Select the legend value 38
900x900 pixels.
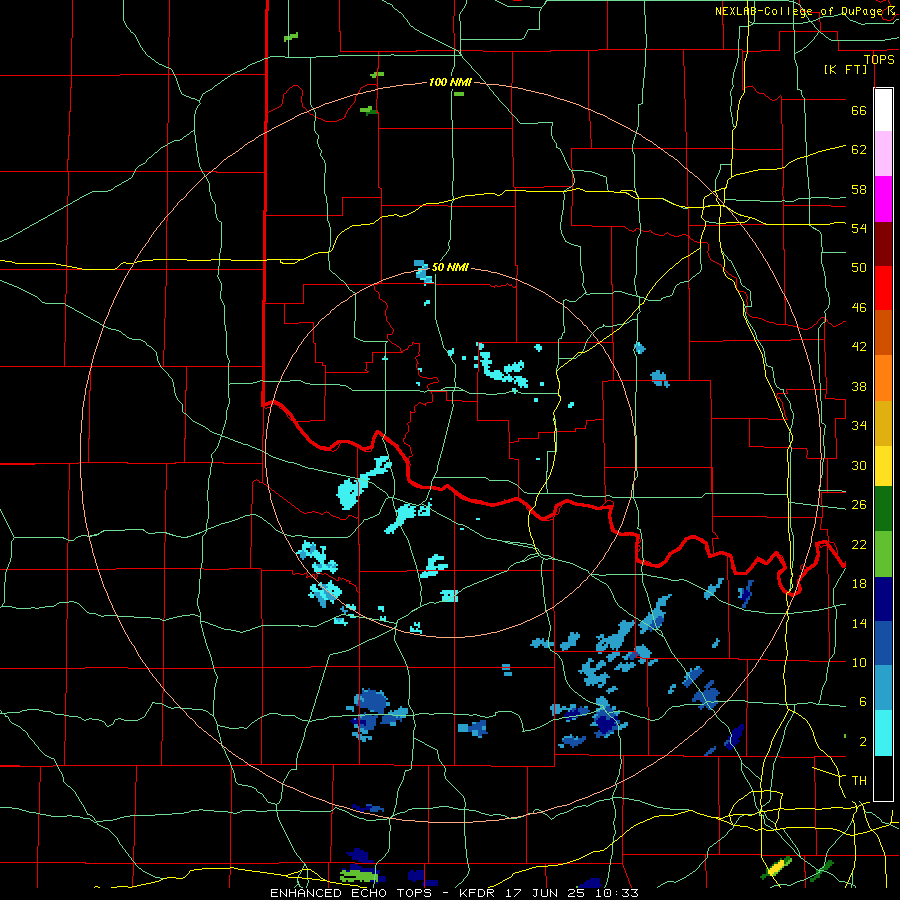pos(859,386)
